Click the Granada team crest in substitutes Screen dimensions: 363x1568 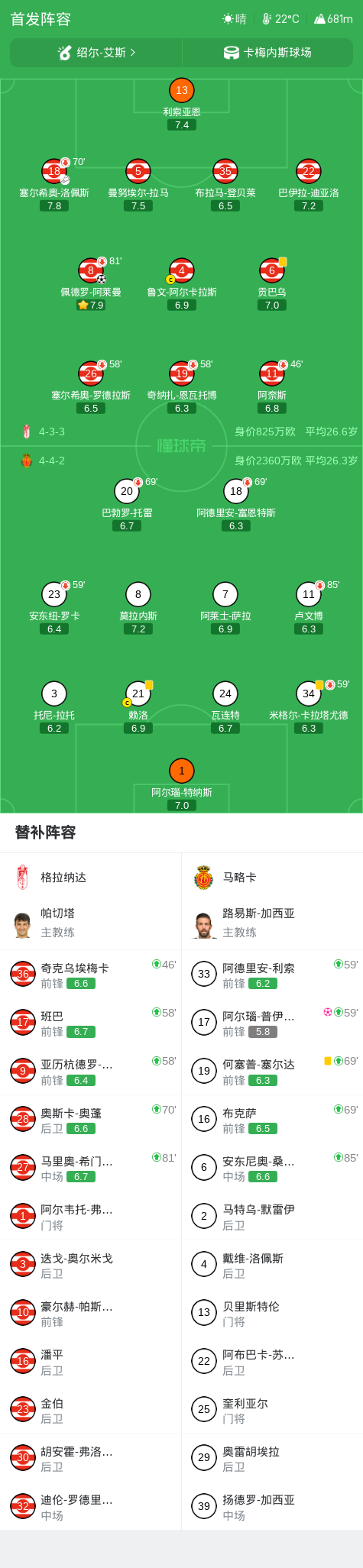click(22, 878)
